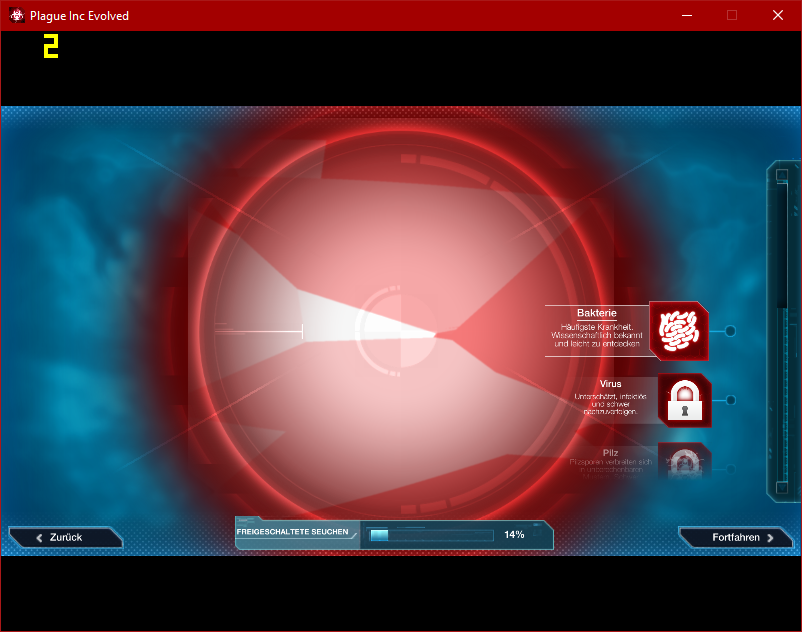The height and width of the screenshot is (632, 802).
Task: Click the bottom arrow of the plague list scrollbar
Action: [x=782, y=487]
